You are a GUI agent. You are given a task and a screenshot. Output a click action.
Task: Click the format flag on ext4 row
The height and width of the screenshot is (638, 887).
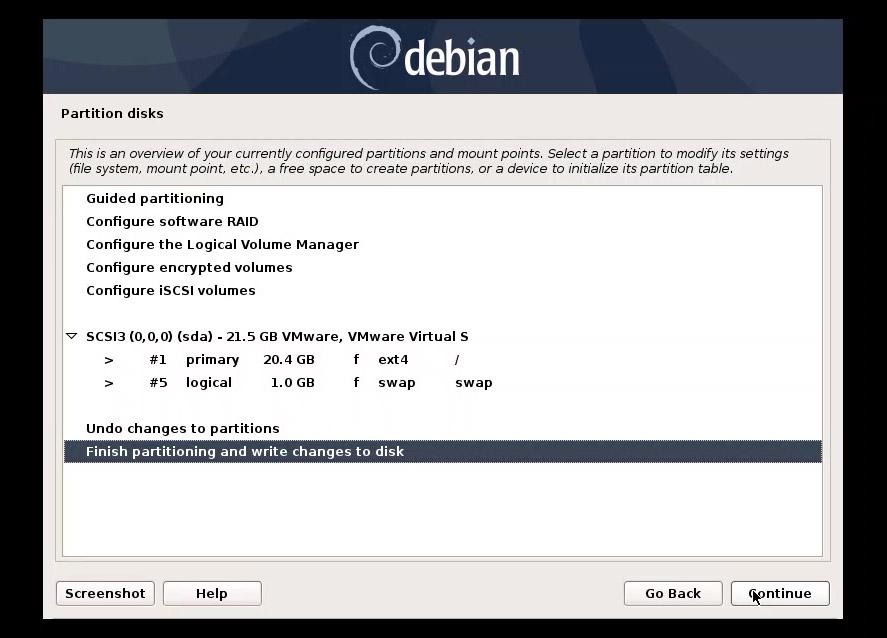tap(355, 360)
